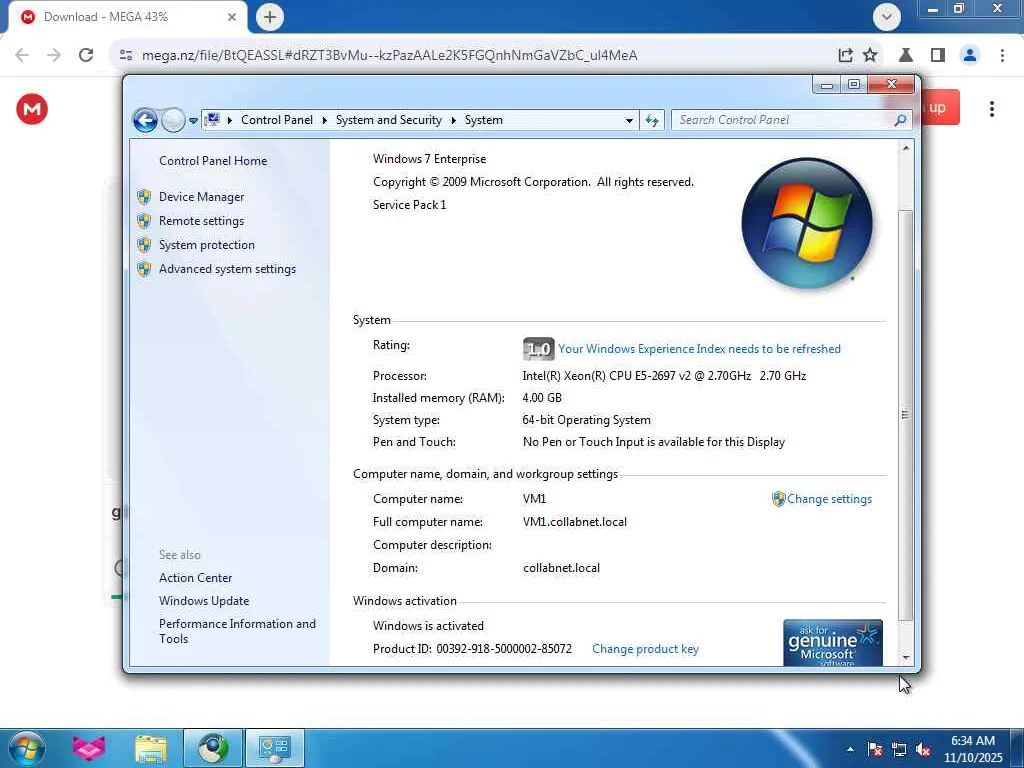1024x768 pixels.
Task: Open Action Center under See also
Action: click(x=195, y=578)
